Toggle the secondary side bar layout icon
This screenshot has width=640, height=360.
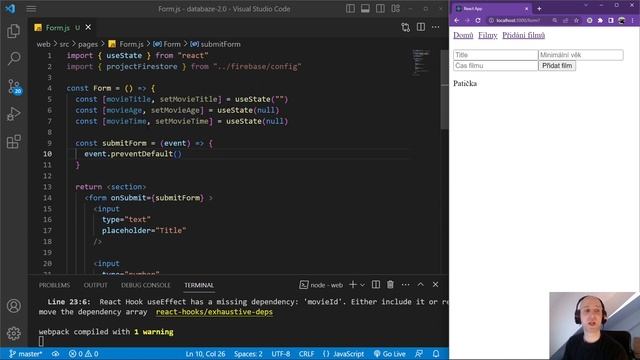point(380,9)
